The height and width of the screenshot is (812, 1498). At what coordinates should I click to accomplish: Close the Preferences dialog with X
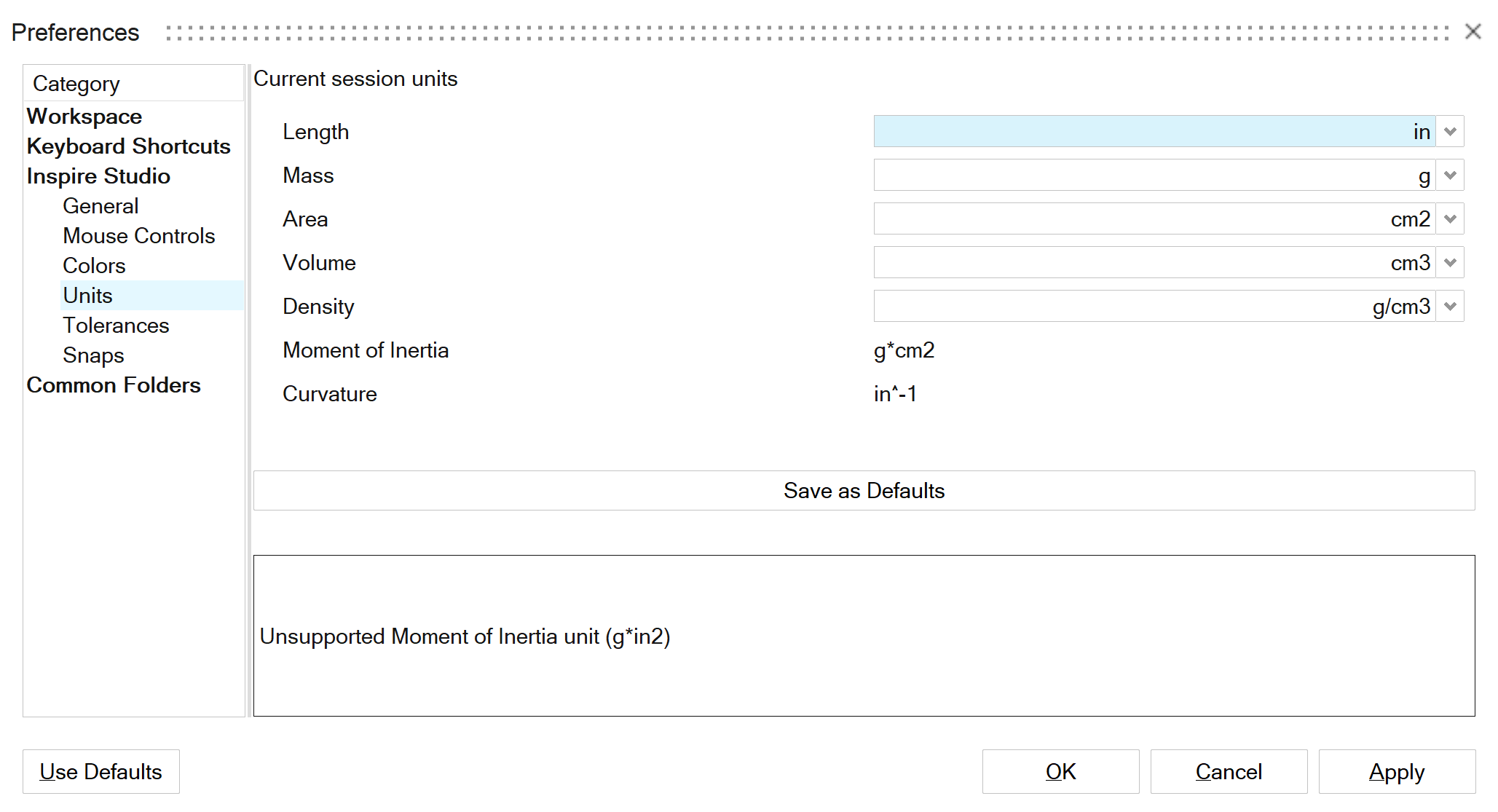tap(1473, 31)
